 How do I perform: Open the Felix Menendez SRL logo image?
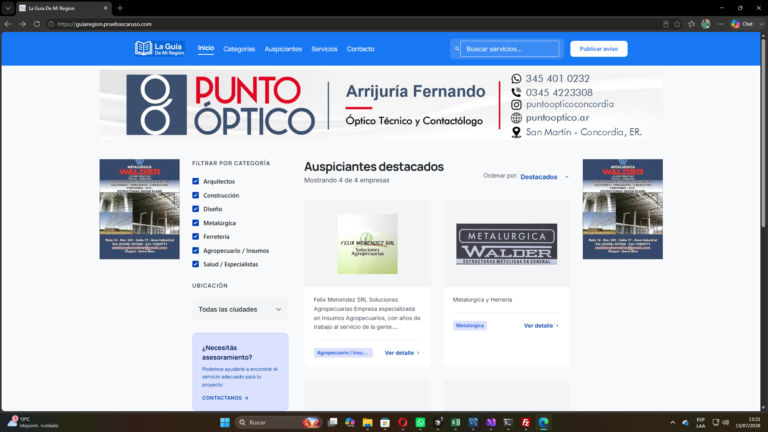tap(367, 244)
